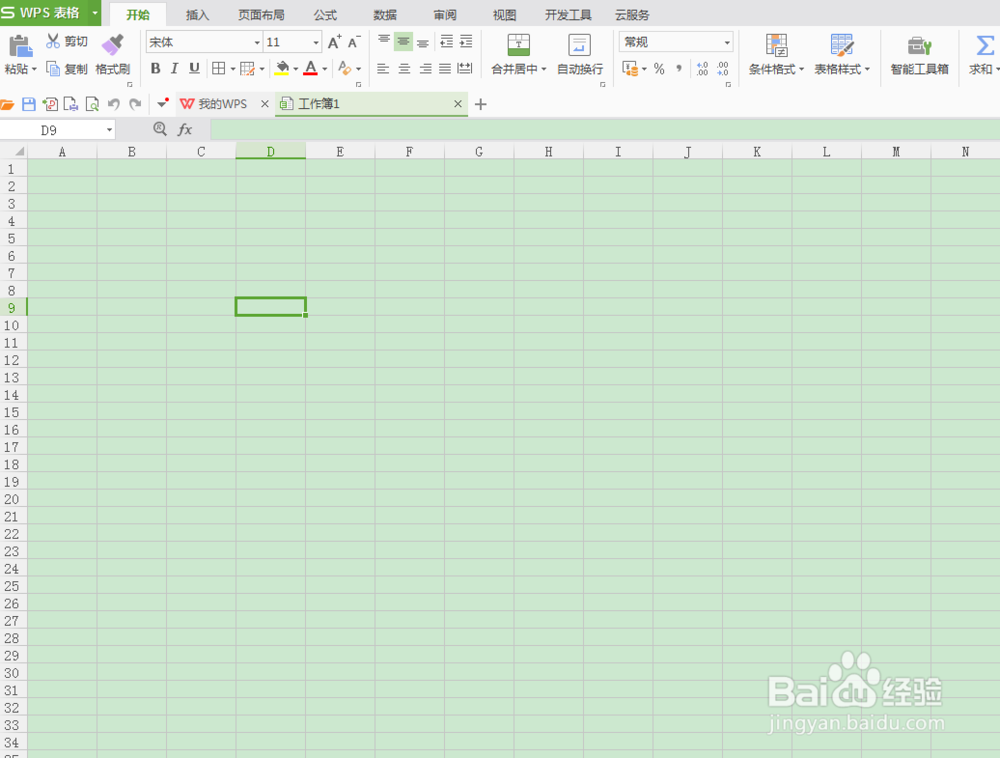The height and width of the screenshot is (758, 1000).
Task: Apply percent style format
Action: tap(659, 68)
